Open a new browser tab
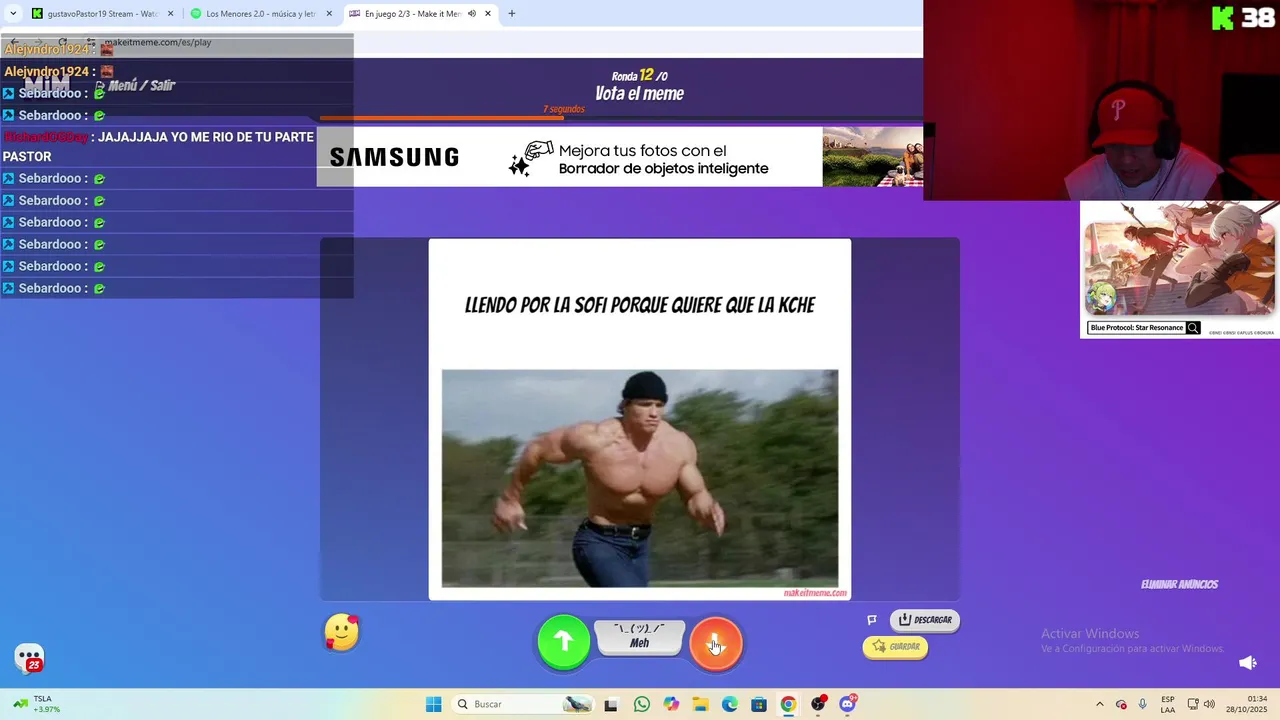This screenshot has width=1280, height=720. tap(512, 14)
